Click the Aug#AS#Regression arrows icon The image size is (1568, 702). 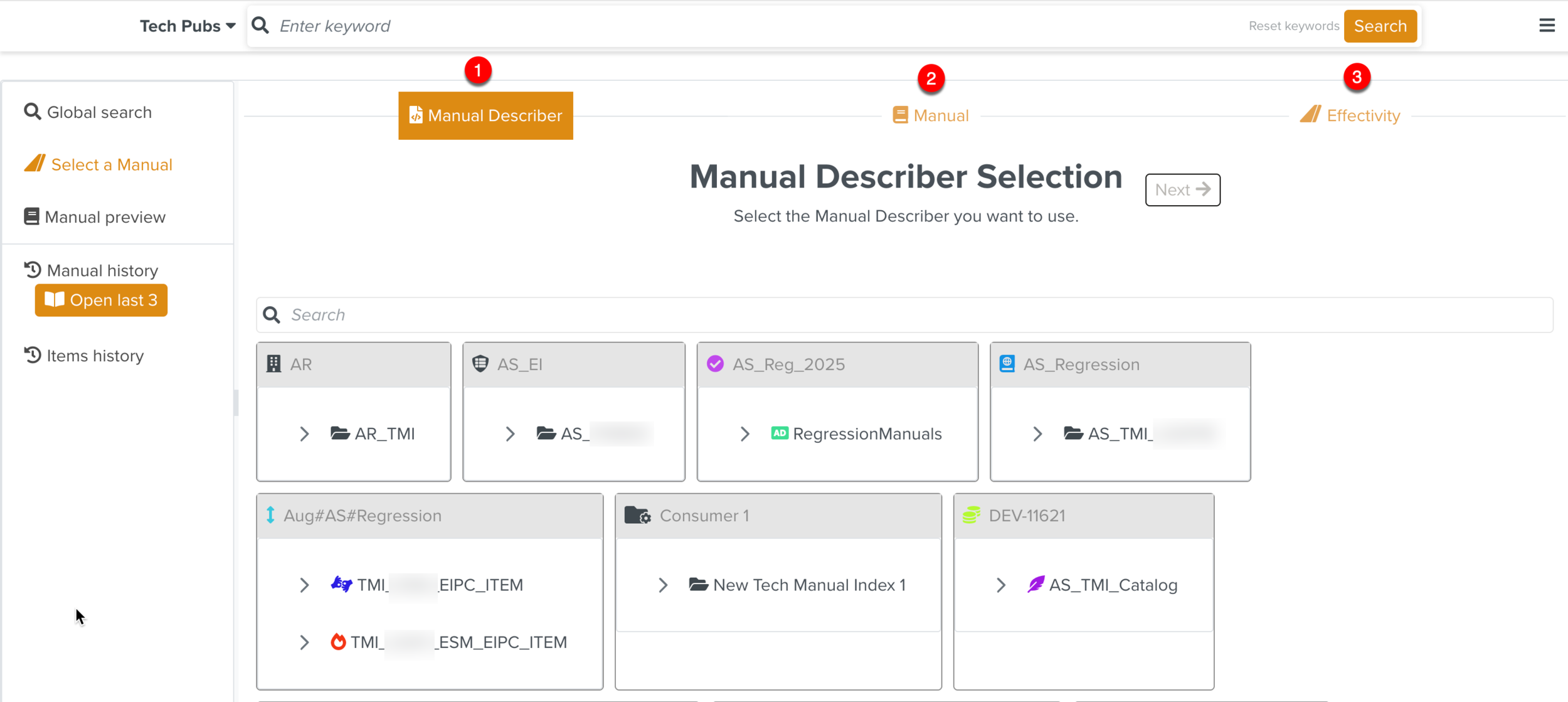270,515
